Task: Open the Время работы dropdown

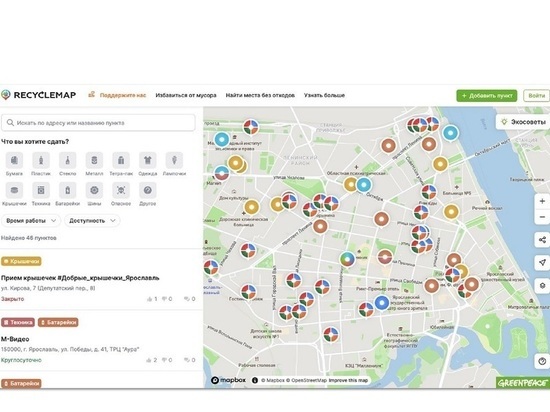Action: pos(31,221)
